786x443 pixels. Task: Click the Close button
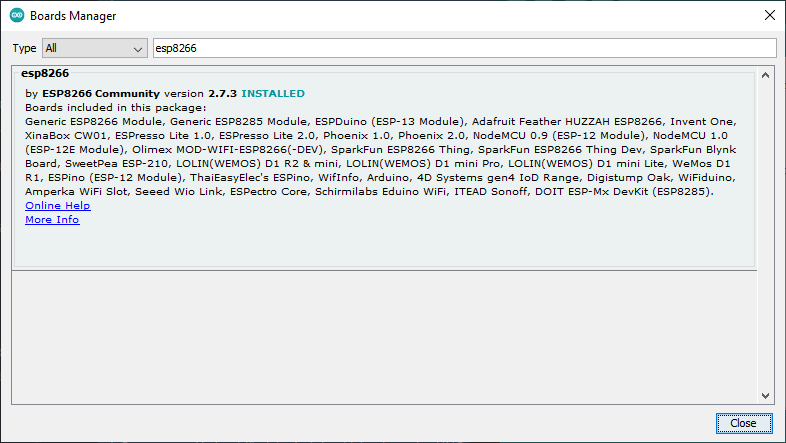pos(744,423)
